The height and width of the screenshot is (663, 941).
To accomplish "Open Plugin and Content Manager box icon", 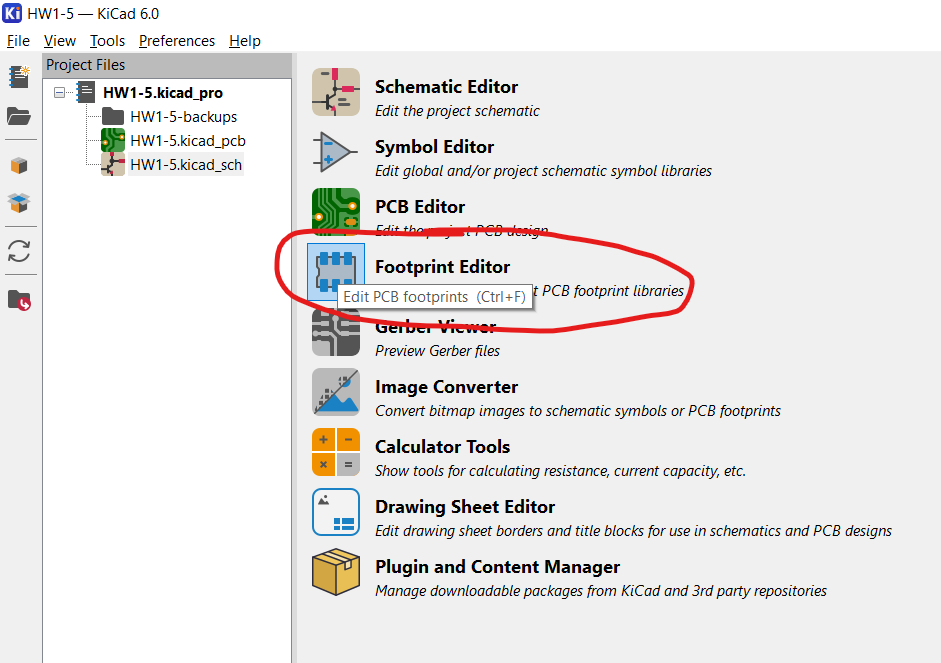I will coord(335,572).
